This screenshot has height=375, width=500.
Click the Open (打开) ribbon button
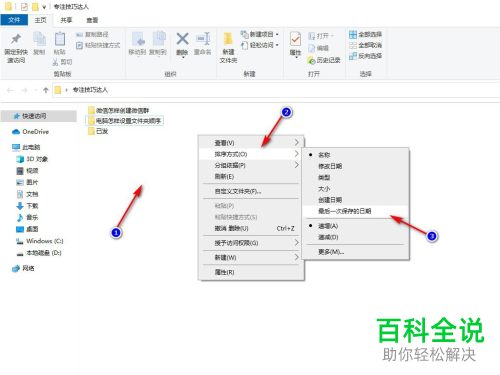(x=321, y=36)
